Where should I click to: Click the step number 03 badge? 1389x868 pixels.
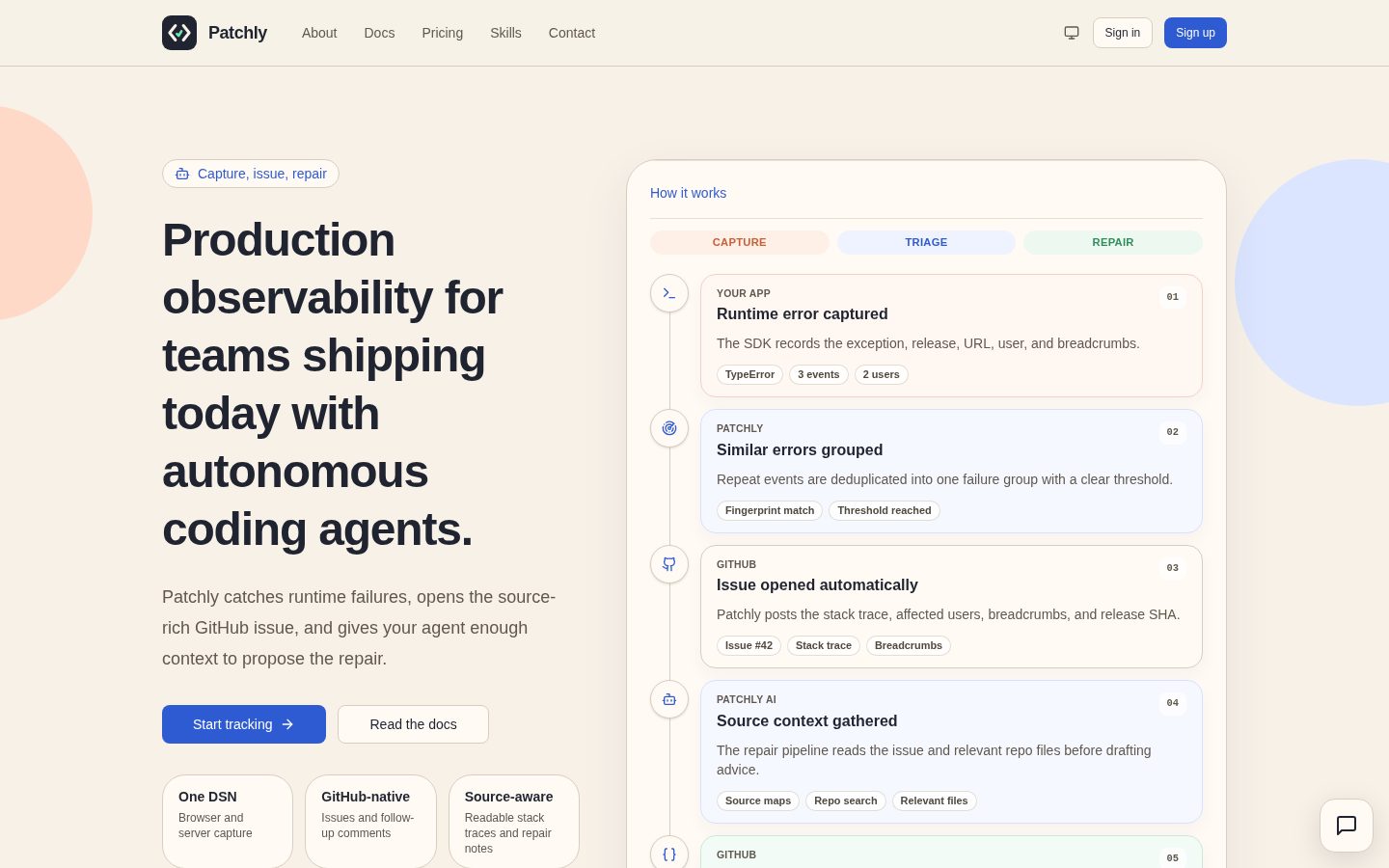[x=1173, y=568]
